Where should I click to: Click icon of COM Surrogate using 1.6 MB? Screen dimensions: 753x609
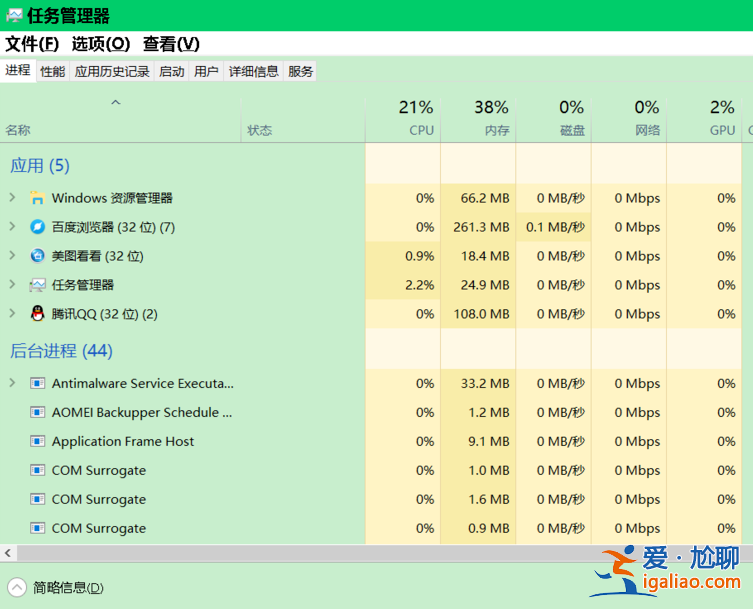point(37,499)
